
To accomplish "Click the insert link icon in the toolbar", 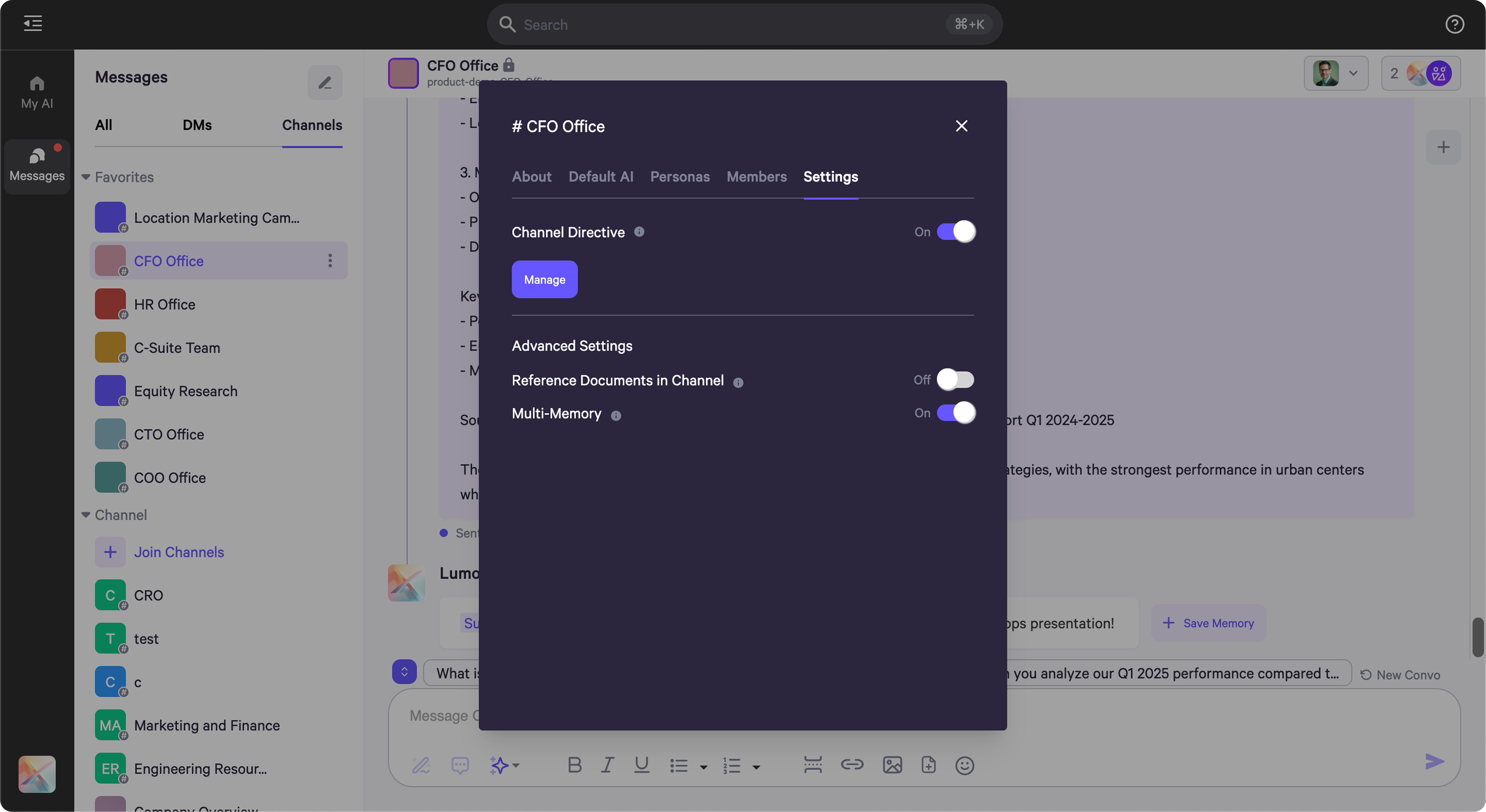I will tap(851, 765).
